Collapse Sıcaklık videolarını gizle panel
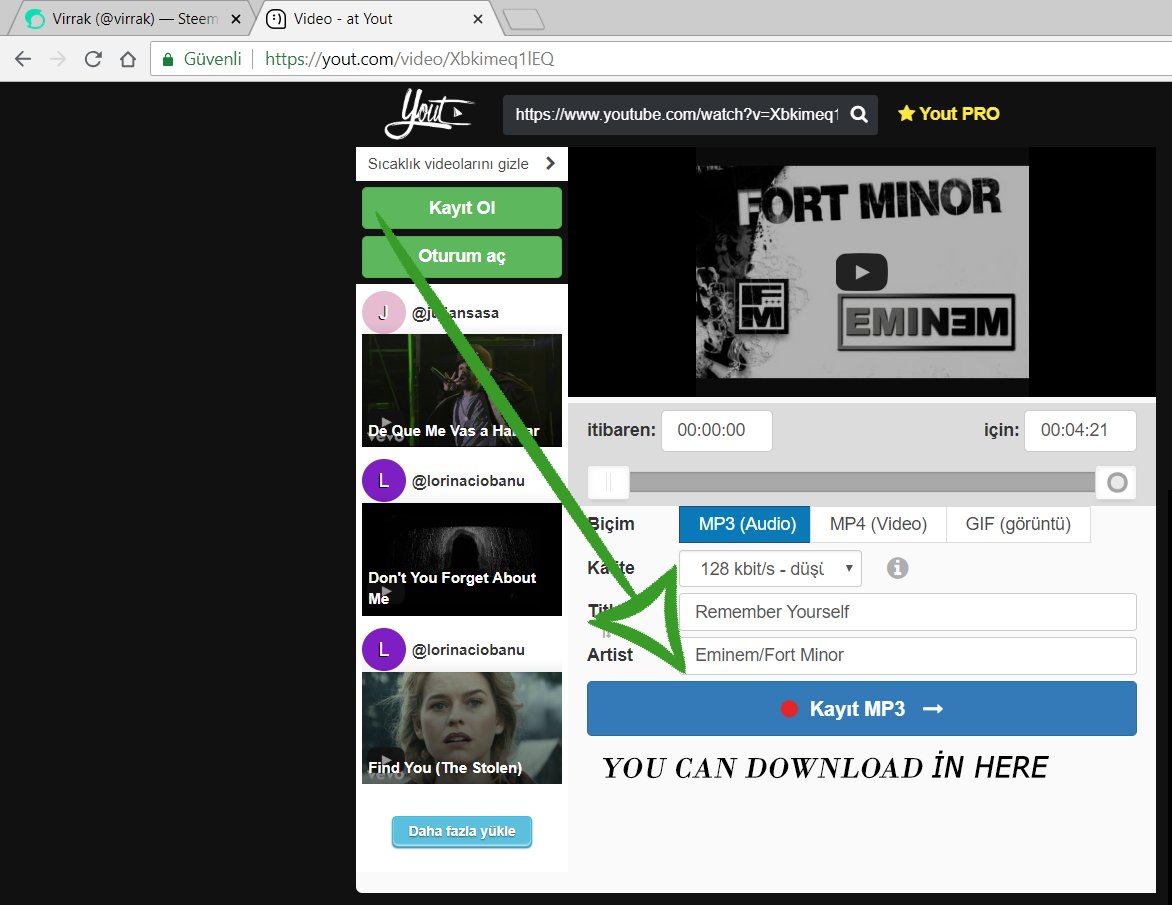The height and width of the screenshot is (905, 1172). pos(462,164)
